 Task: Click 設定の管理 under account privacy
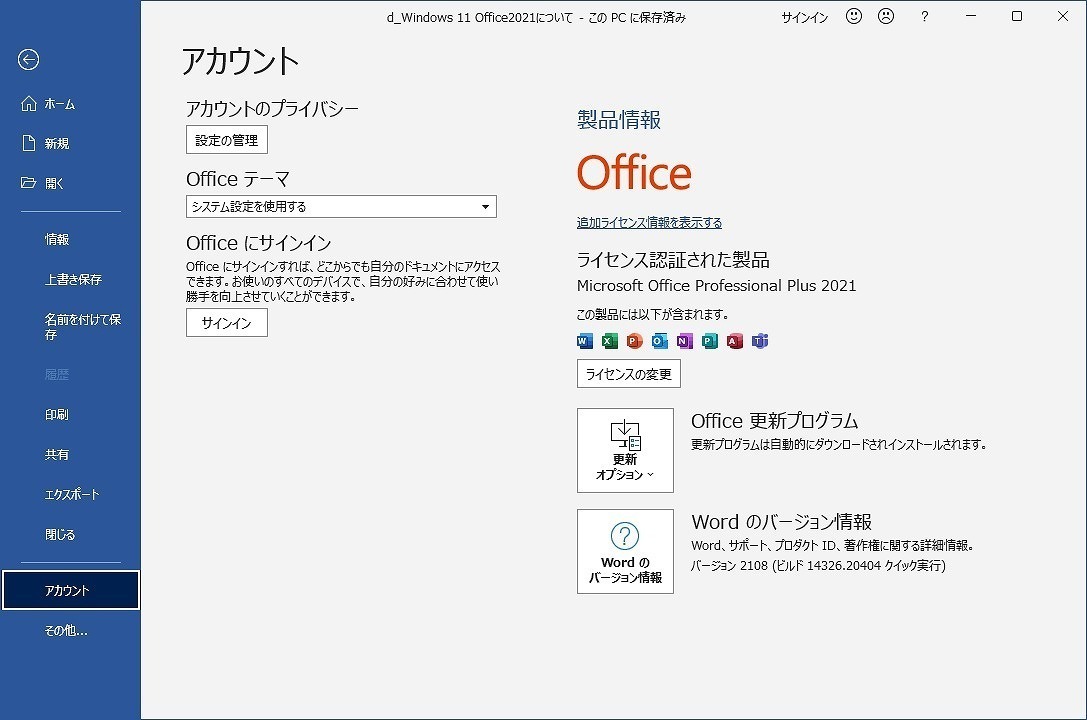(226, 140)
